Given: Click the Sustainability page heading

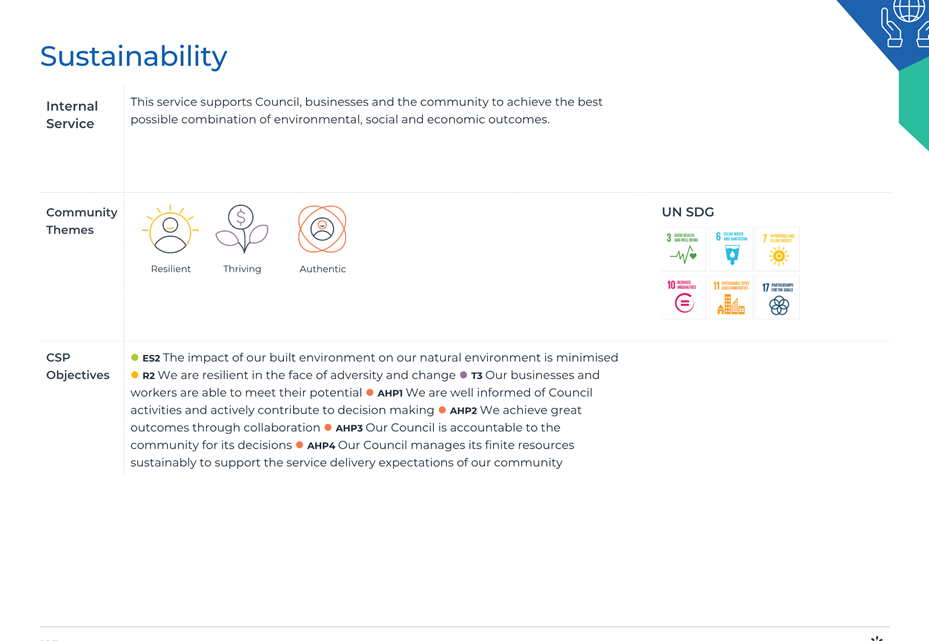Looking at the screenshot, I should tap(134, 56).
